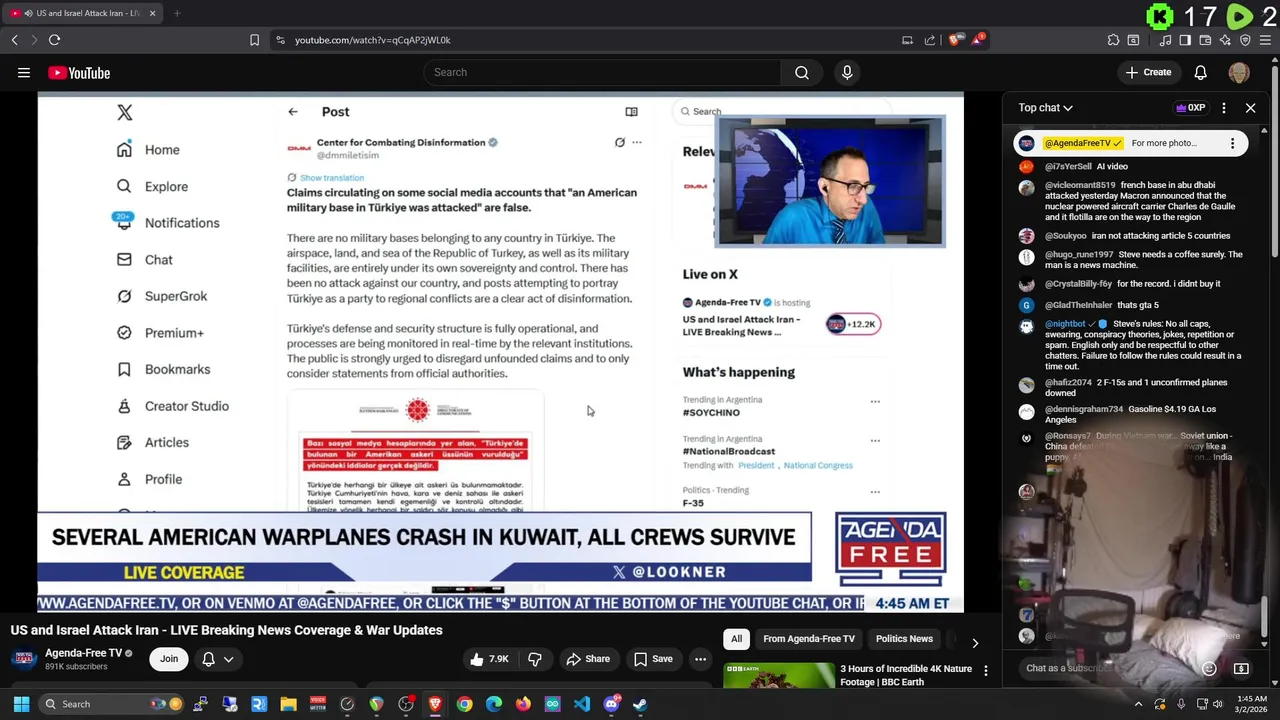The image size is (1280, 720).
Task: Open the Agenda-Free TV channel avatar
Action: [x=24, y=659]
